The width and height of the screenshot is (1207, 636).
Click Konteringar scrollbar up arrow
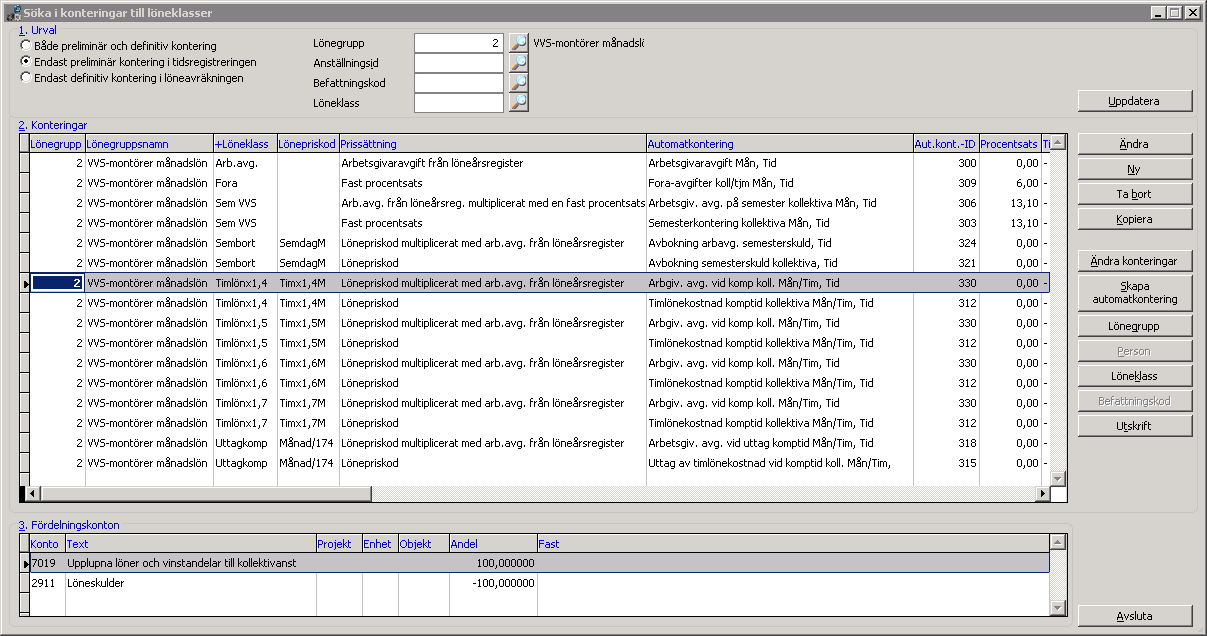1058,144
